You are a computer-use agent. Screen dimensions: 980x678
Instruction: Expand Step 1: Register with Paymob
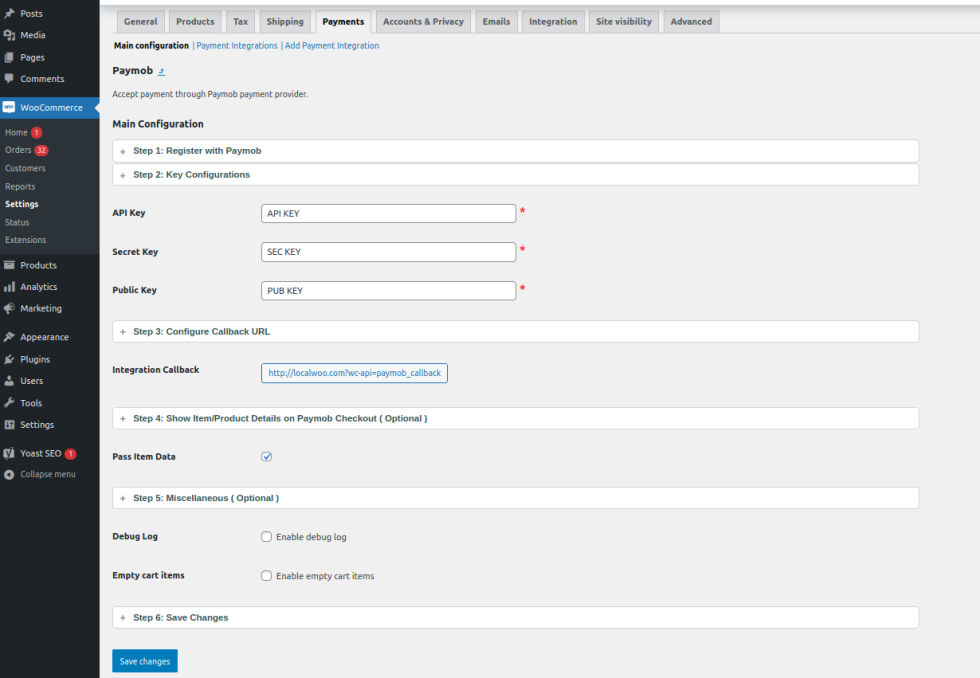[123, 151]
